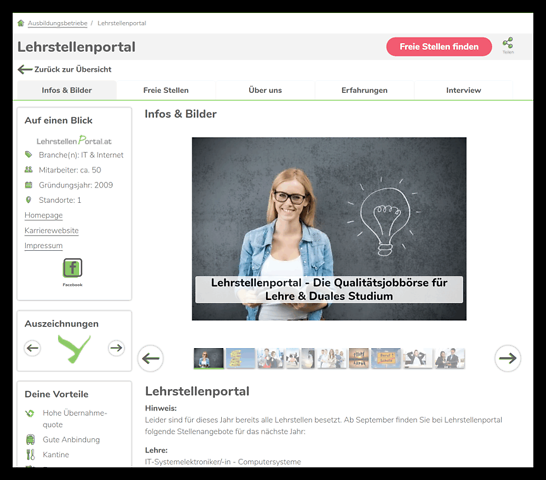The image size is (546, 480).
Task: Open the Ausbildungsbetriebe breadcrumb link
Action: point(57,23)
